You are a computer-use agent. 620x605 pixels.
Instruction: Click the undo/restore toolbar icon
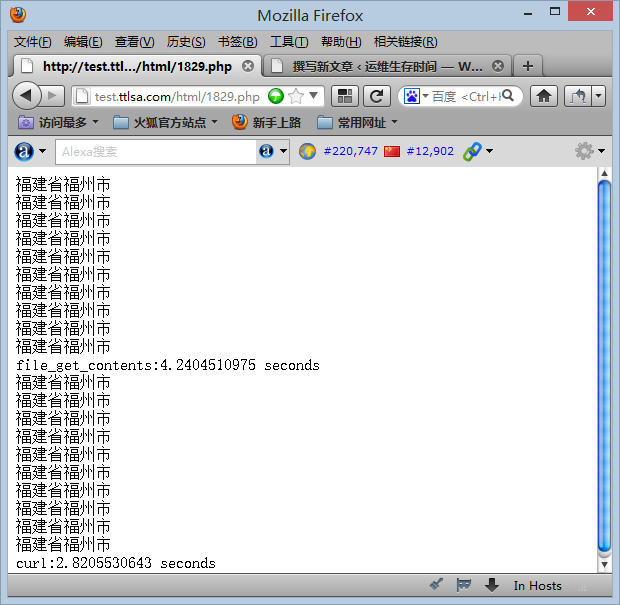tap(578, 96)
